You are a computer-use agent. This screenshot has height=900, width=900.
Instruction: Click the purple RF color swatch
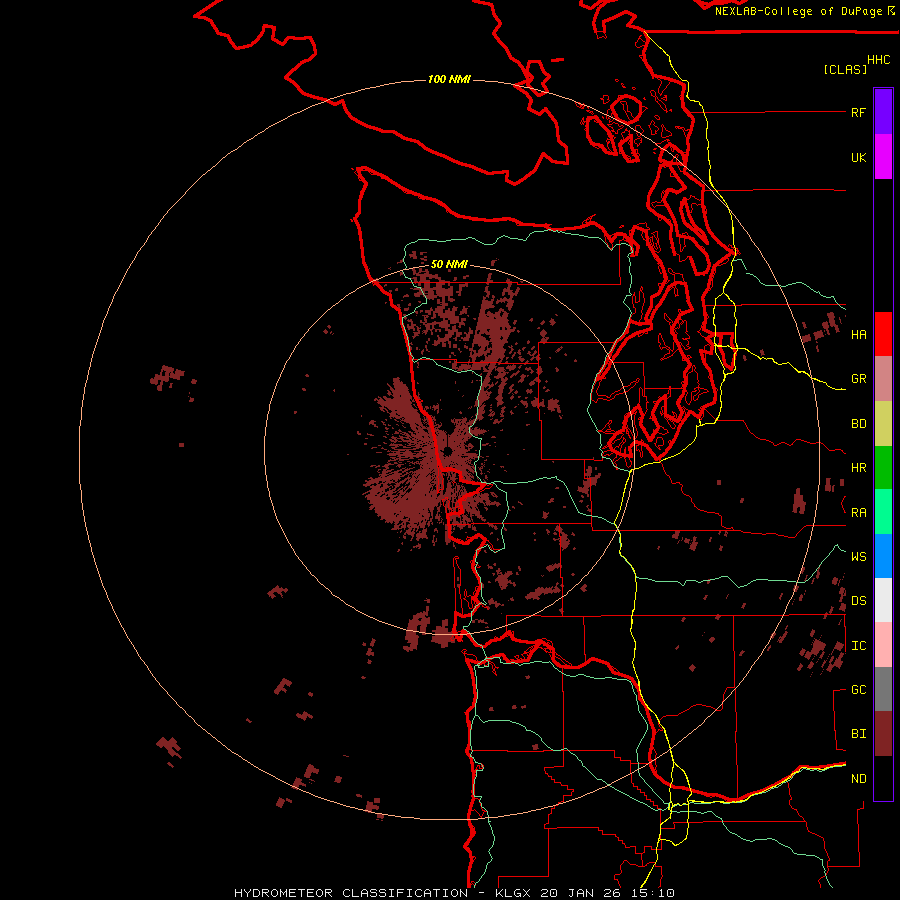pyautogui.click(x=883, y=112)
